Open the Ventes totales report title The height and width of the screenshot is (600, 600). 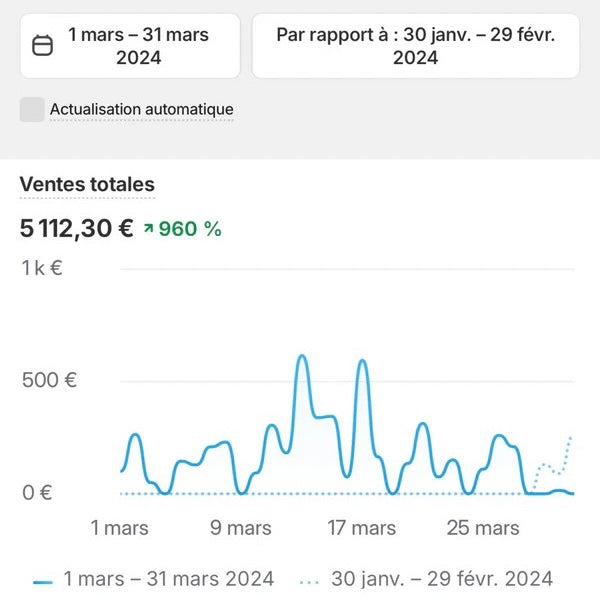[87, 185]
